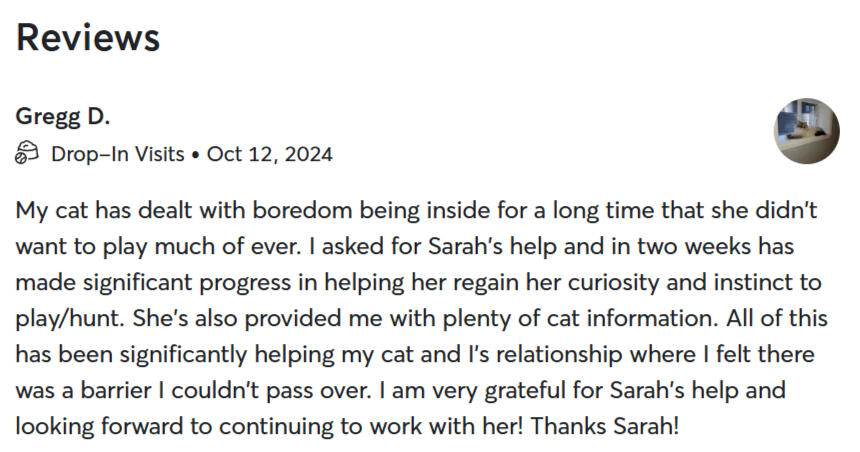Click the bullet separator before the date

point(195,155)
